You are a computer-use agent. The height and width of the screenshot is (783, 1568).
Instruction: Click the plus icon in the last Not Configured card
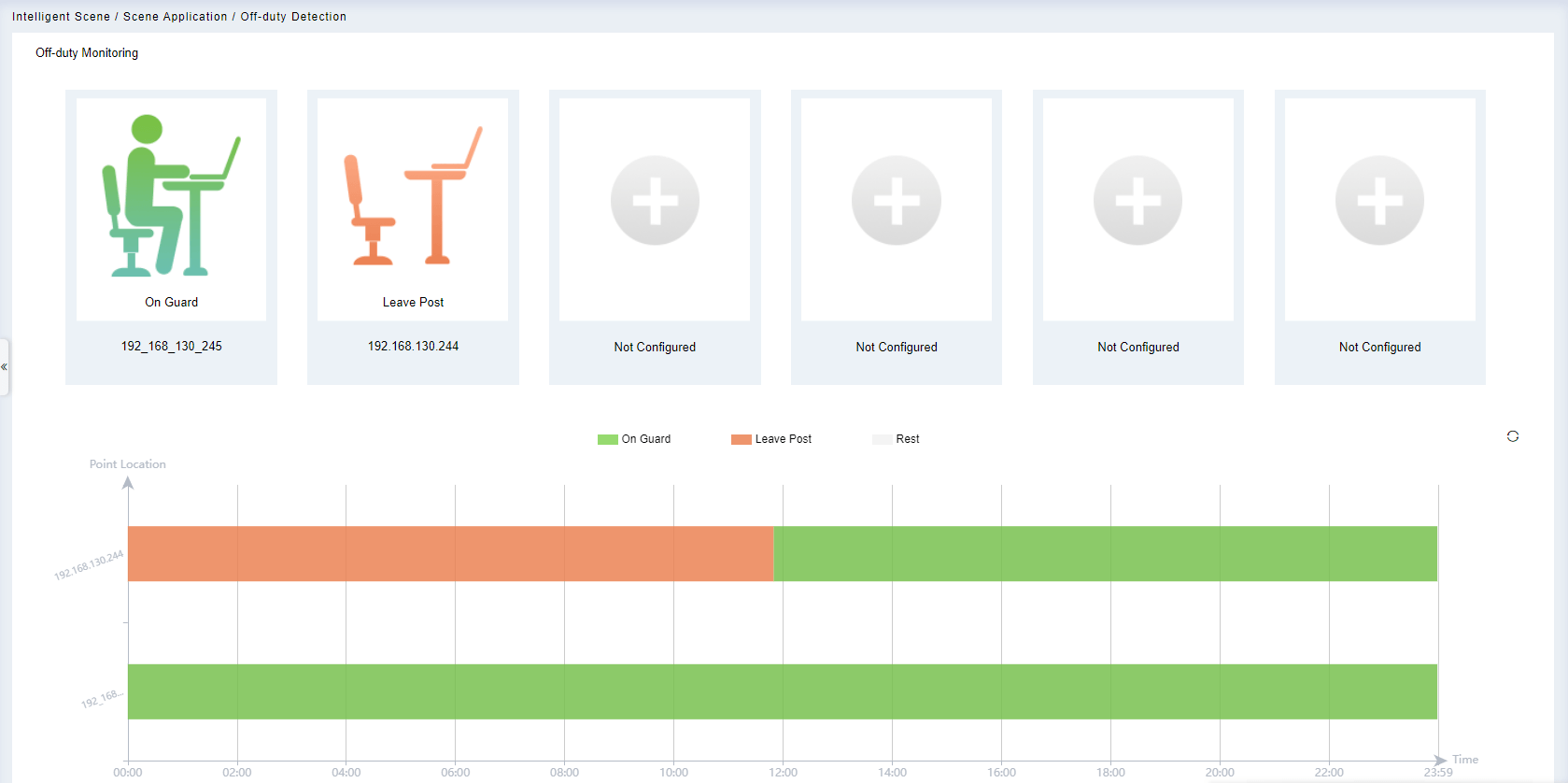tap(1379, 201)
